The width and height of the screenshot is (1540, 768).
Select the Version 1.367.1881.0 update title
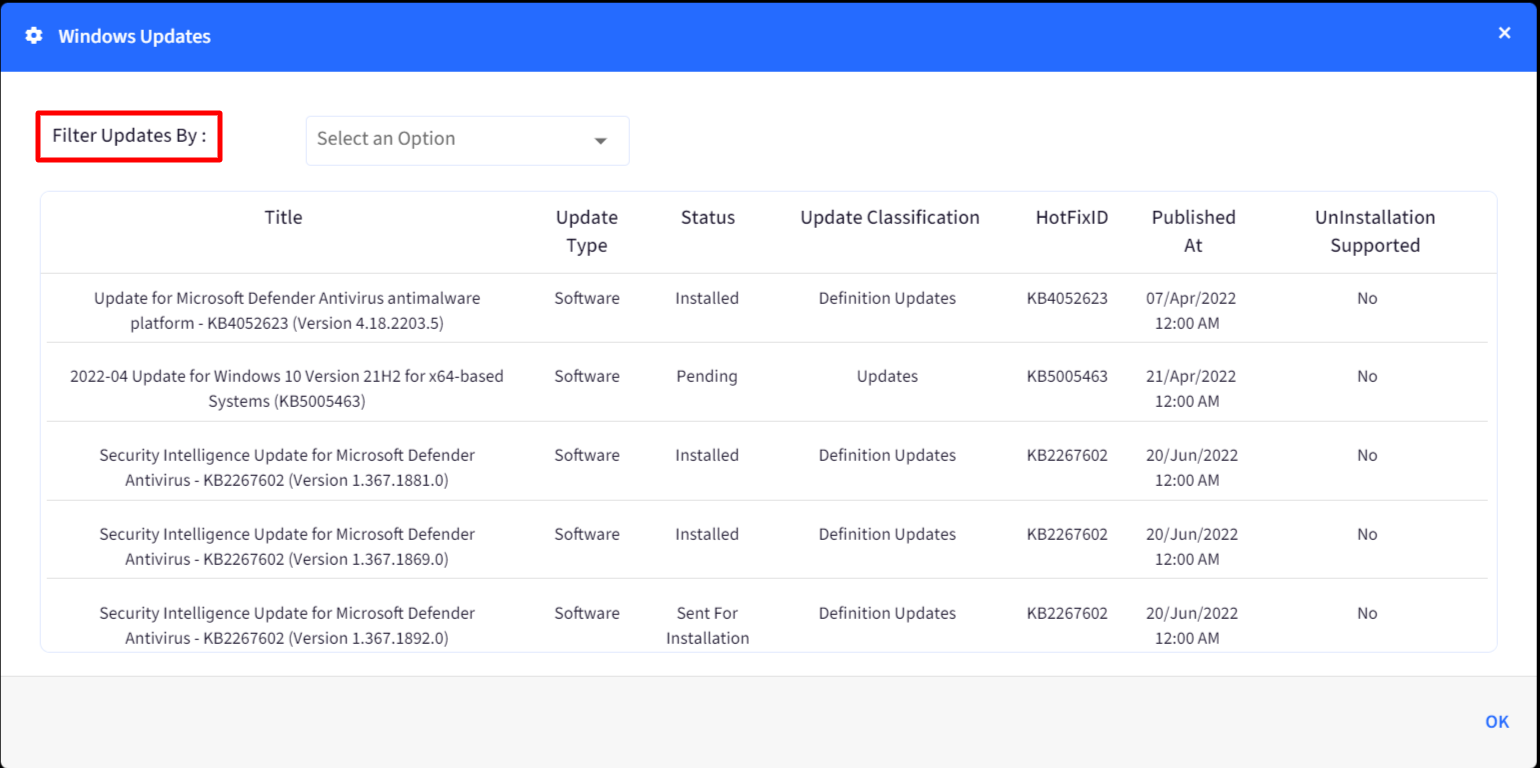tap(287, 468)
